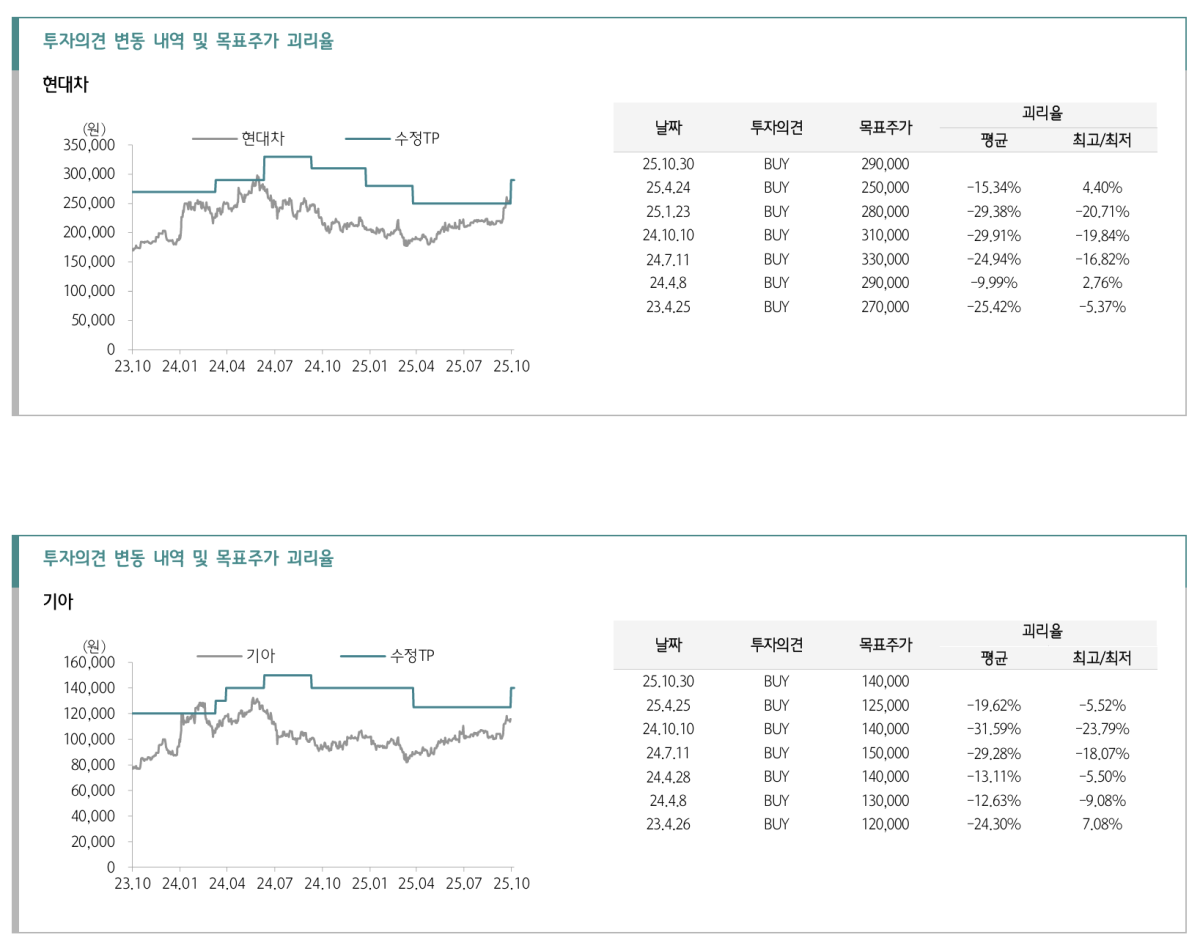Select the 현대차 section heading
1200x951 pixels.
66,85
